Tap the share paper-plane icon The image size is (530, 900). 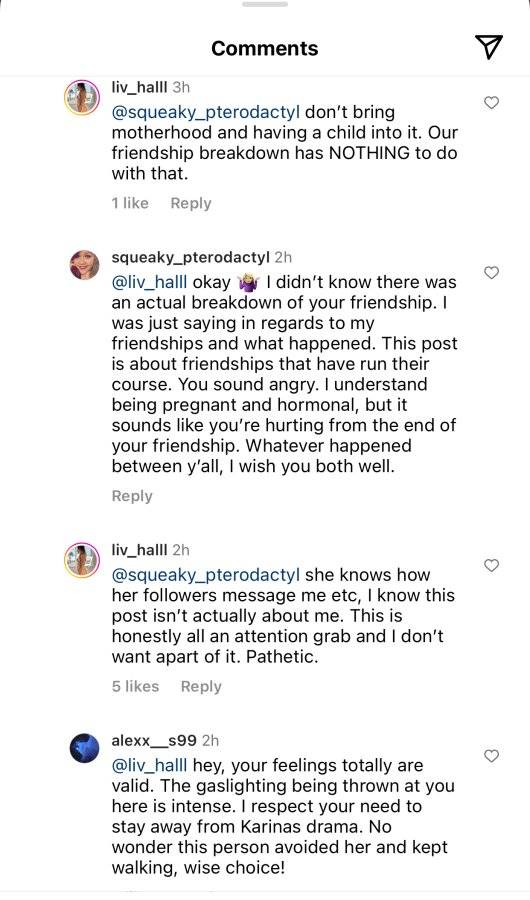(x=489, y=47)
